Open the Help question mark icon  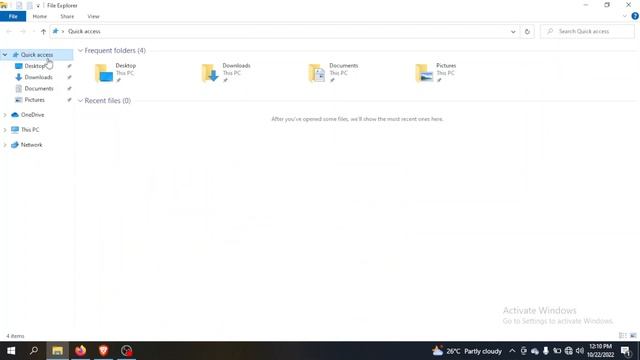[x=635, y=16]
